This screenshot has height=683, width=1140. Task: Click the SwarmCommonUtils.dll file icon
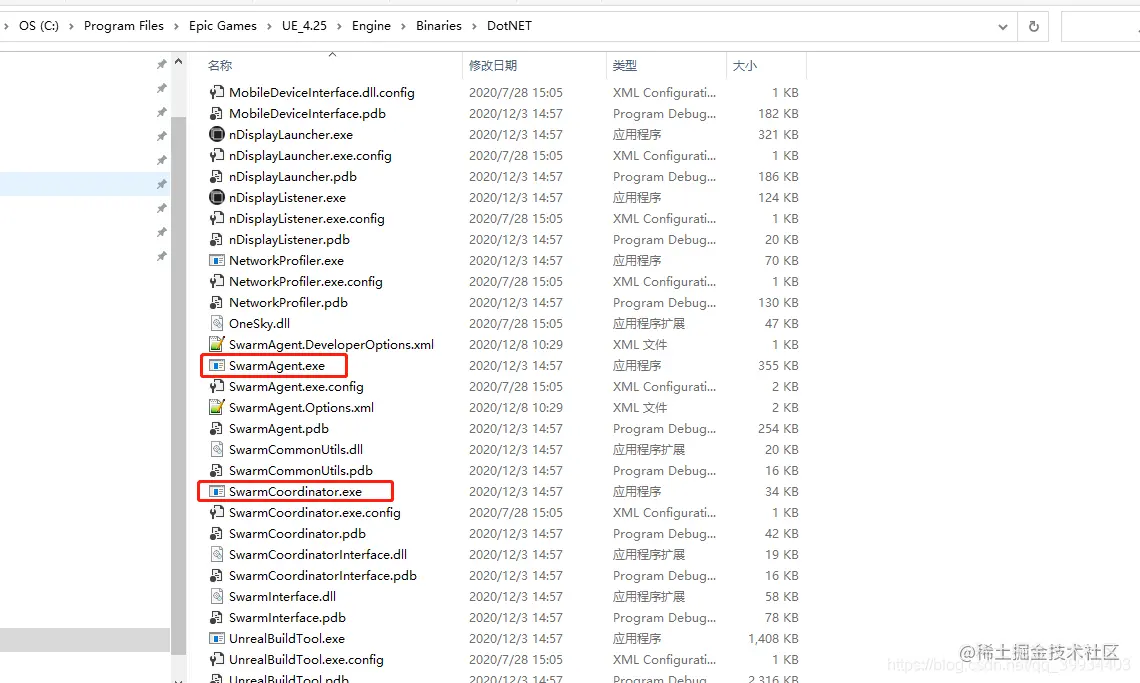tap(216, 450)
